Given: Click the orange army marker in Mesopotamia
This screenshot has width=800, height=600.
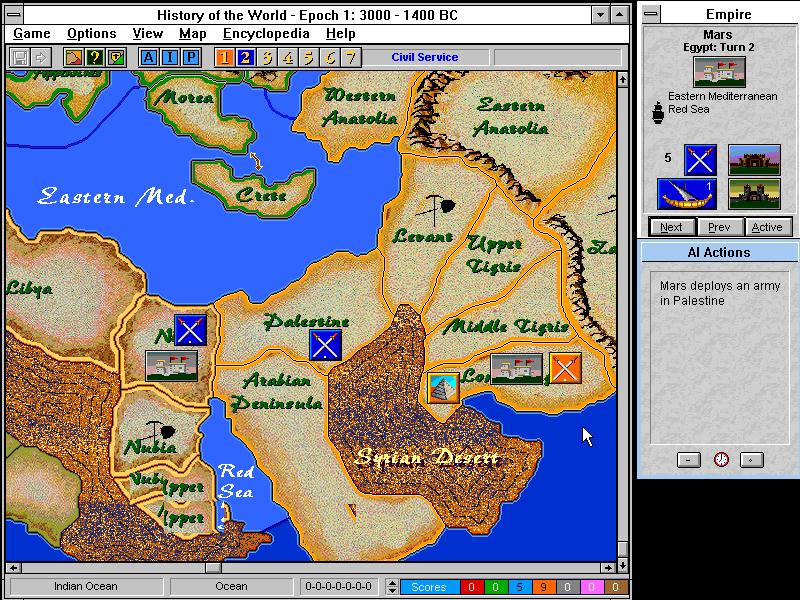Looking at the screenshot, I should (x=566, y=368).
